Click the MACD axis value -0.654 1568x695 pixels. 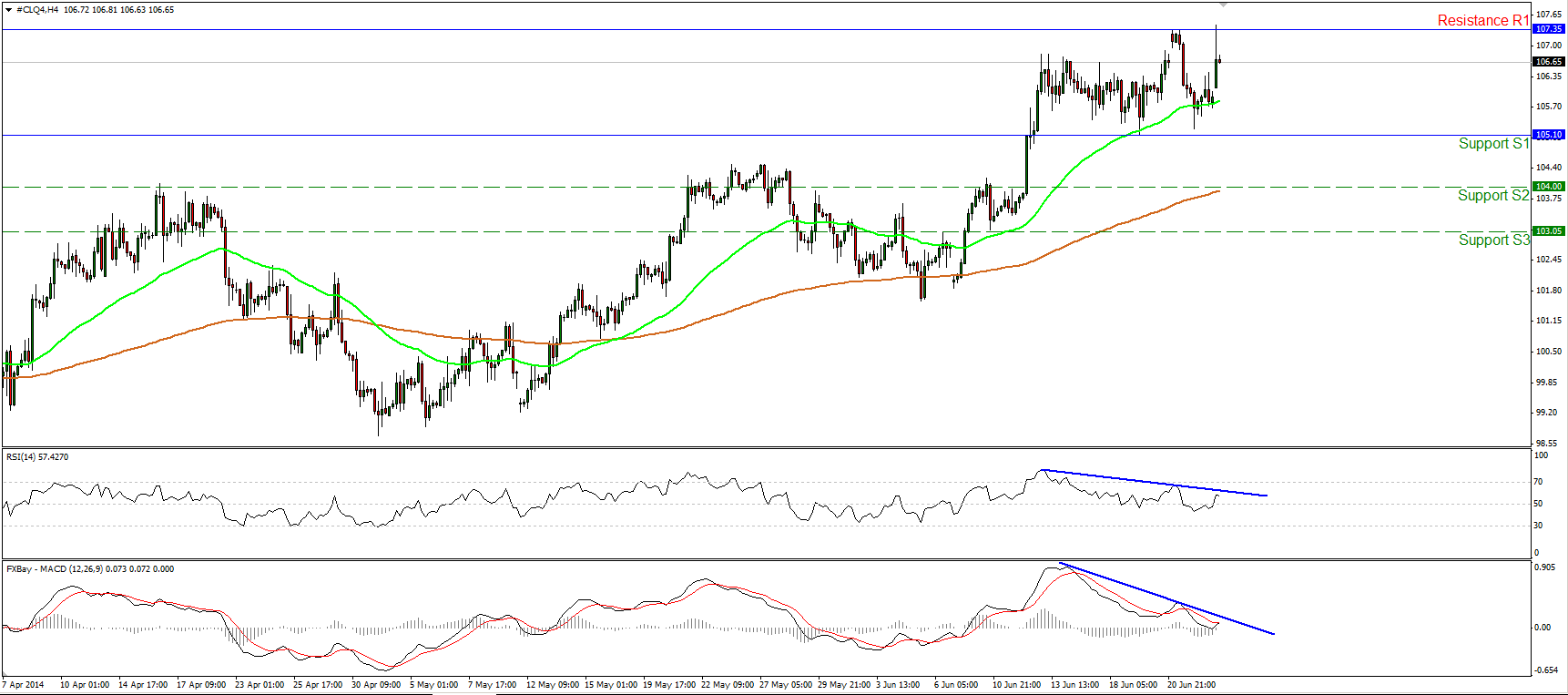[1545, 670]
